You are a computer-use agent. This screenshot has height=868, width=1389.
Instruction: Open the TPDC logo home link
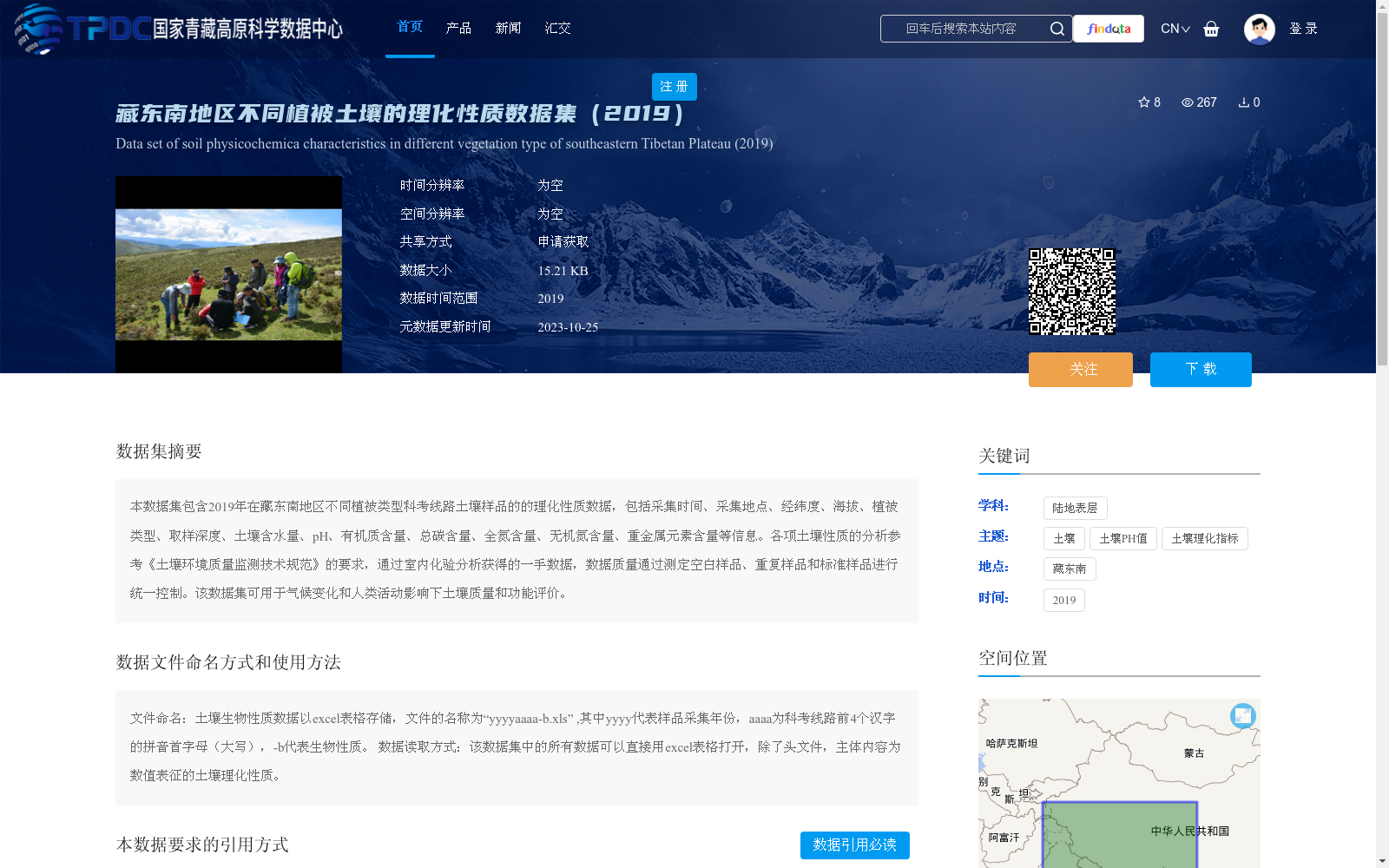click(179, 29)
